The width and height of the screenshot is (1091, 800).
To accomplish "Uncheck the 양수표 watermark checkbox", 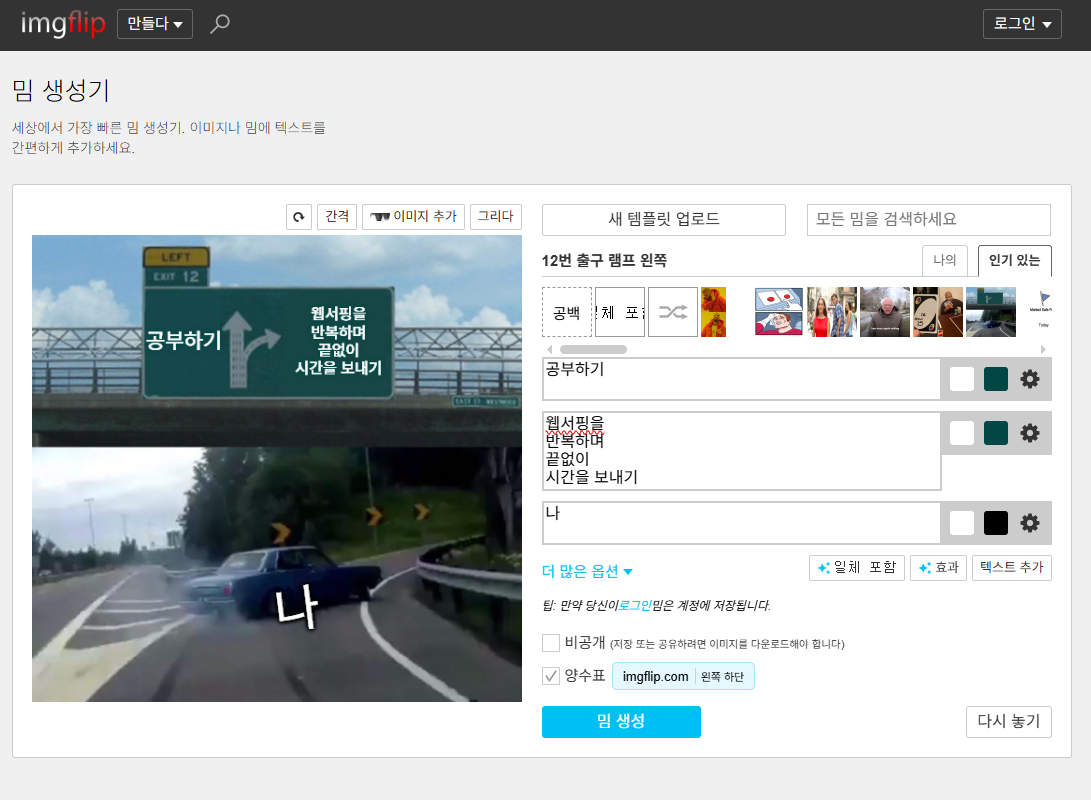I will tap(551, 676).
